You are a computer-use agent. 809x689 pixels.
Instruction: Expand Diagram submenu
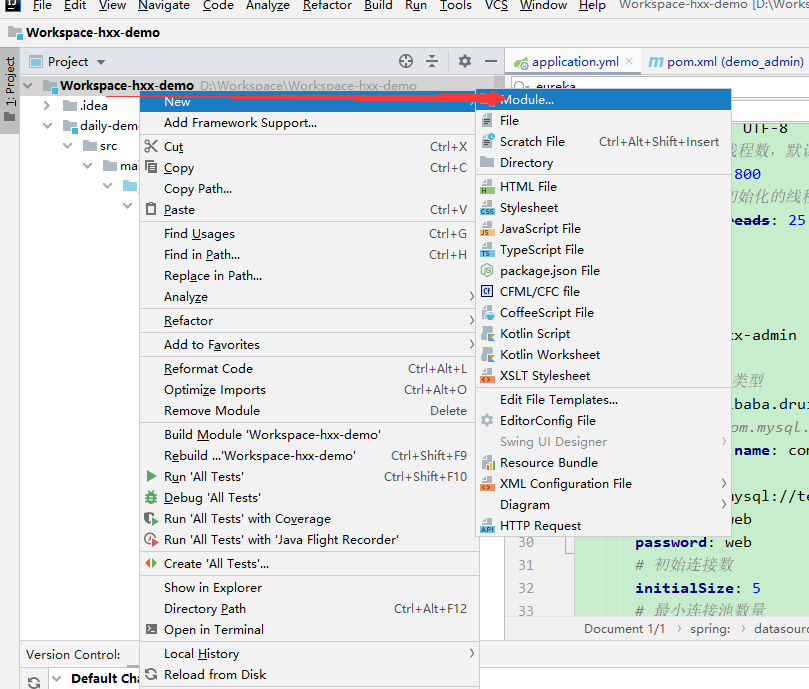point(604,505)
